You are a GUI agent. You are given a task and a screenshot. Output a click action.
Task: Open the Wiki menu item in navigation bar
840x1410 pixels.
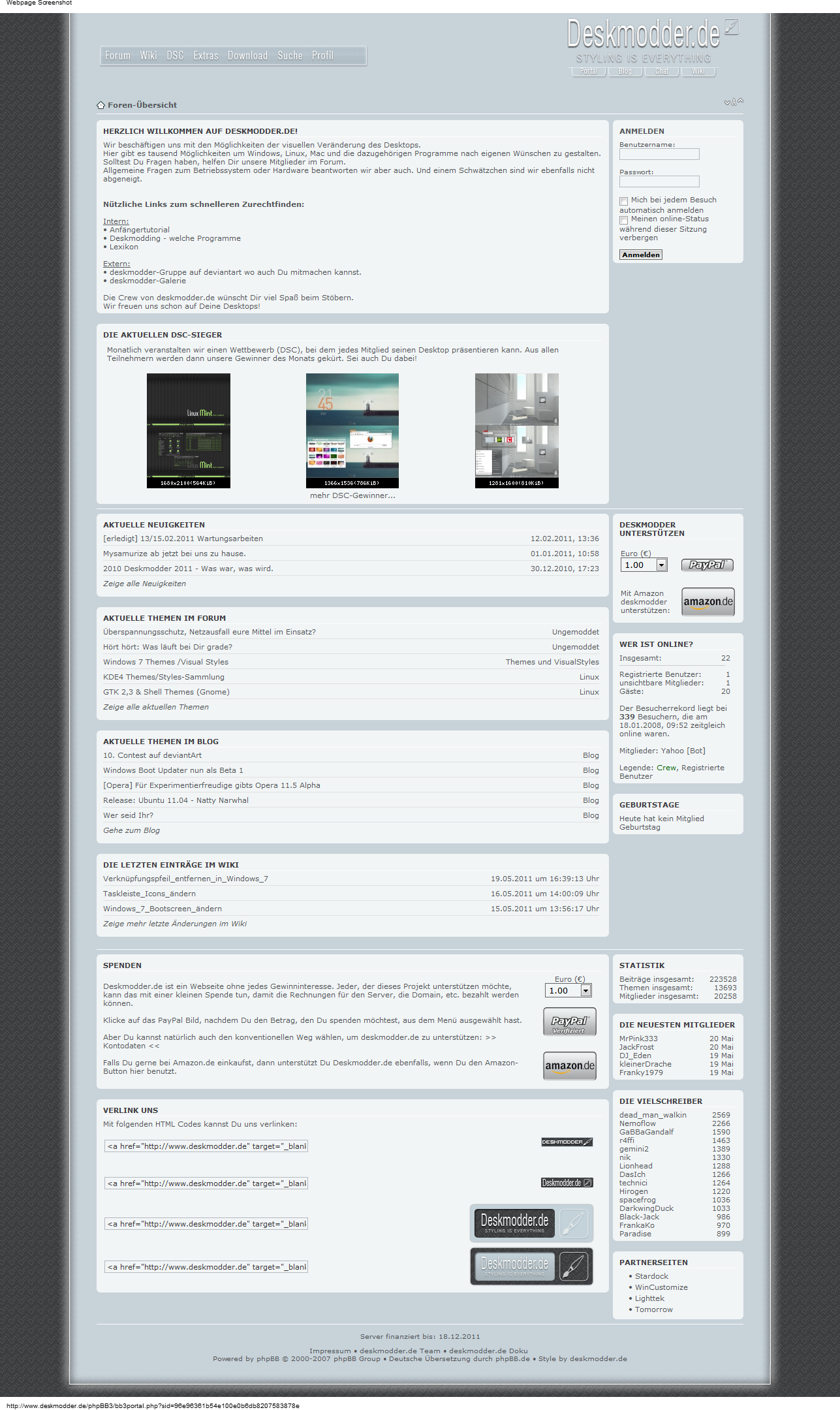pos(148,55)
